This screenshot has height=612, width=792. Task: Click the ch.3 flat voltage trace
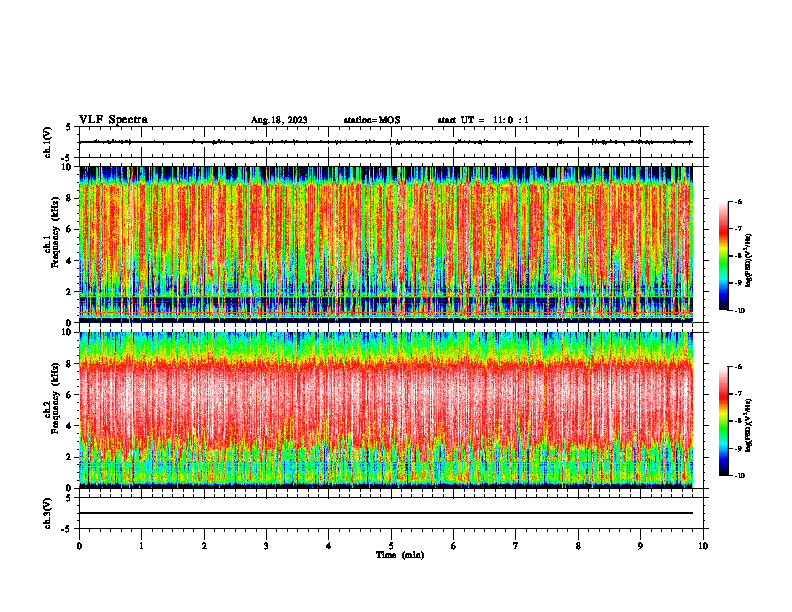pos(386,513)
